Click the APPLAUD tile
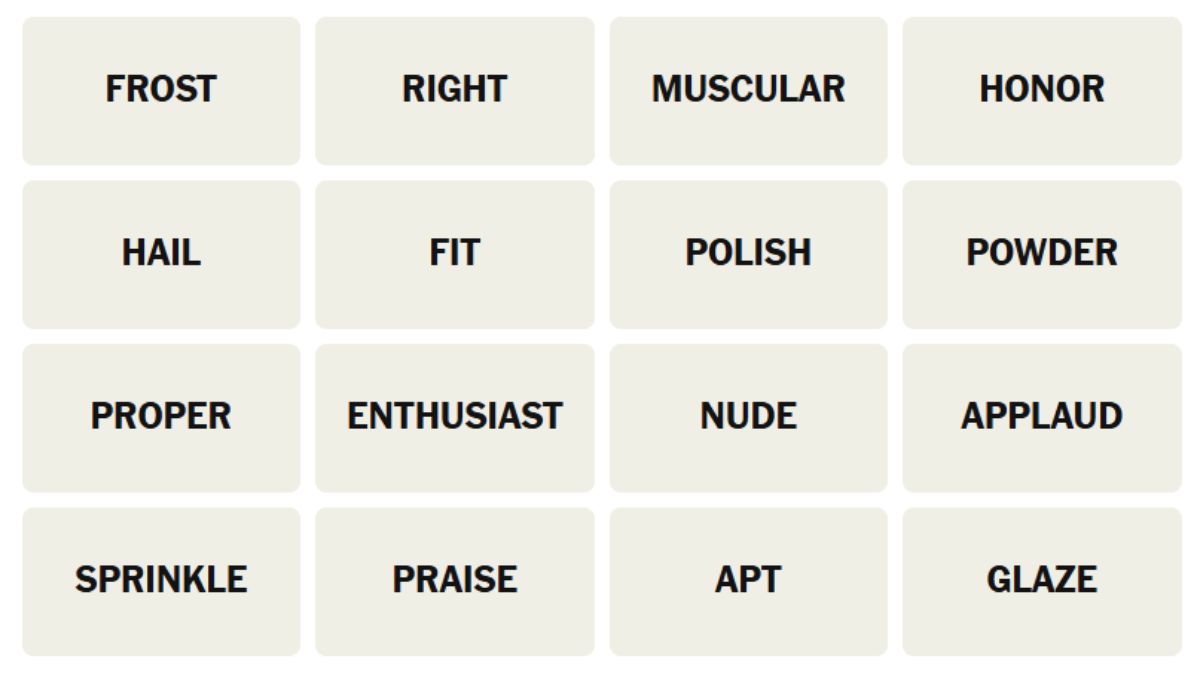Viewport: 1200px width, 675px height. (1041, 417)
